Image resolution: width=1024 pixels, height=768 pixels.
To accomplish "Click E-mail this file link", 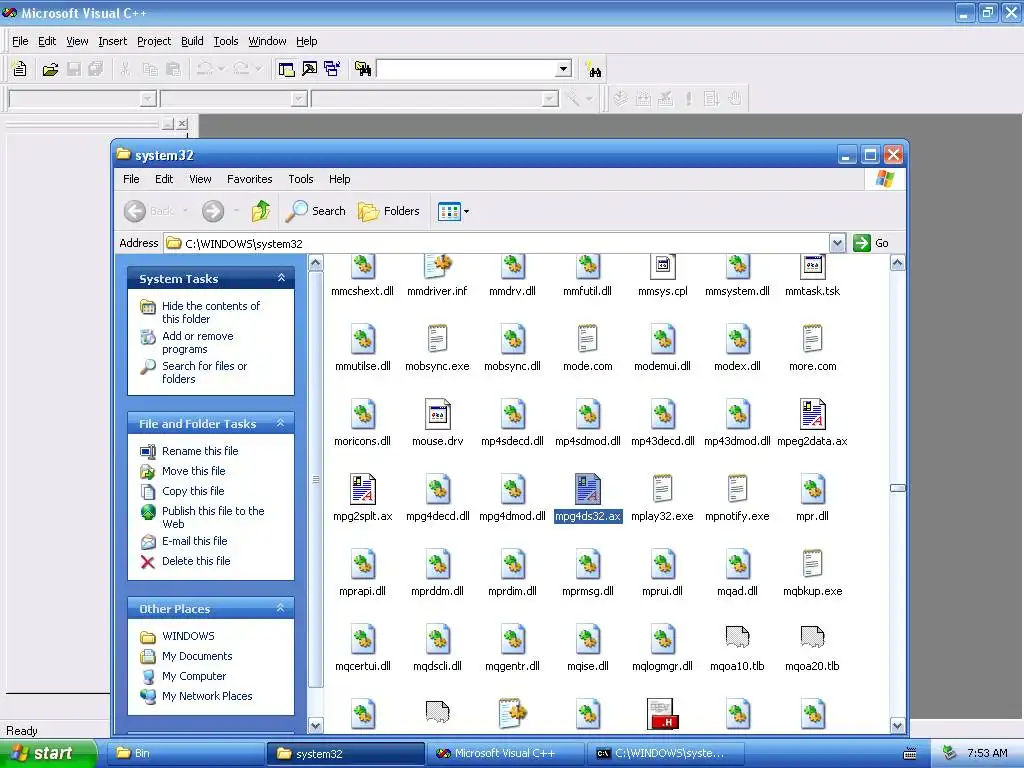I will tap(195, 541).
